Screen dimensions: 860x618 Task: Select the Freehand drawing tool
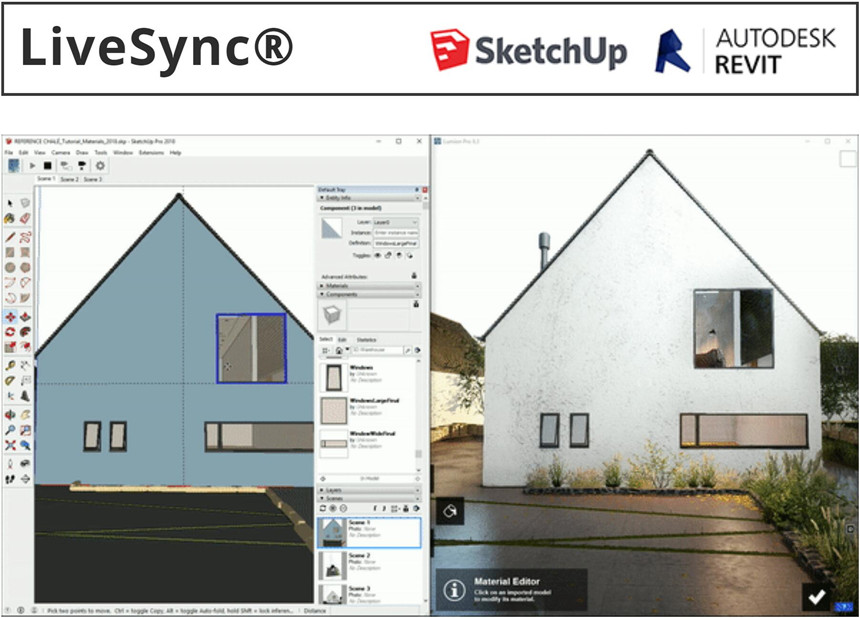pos(25,237)
